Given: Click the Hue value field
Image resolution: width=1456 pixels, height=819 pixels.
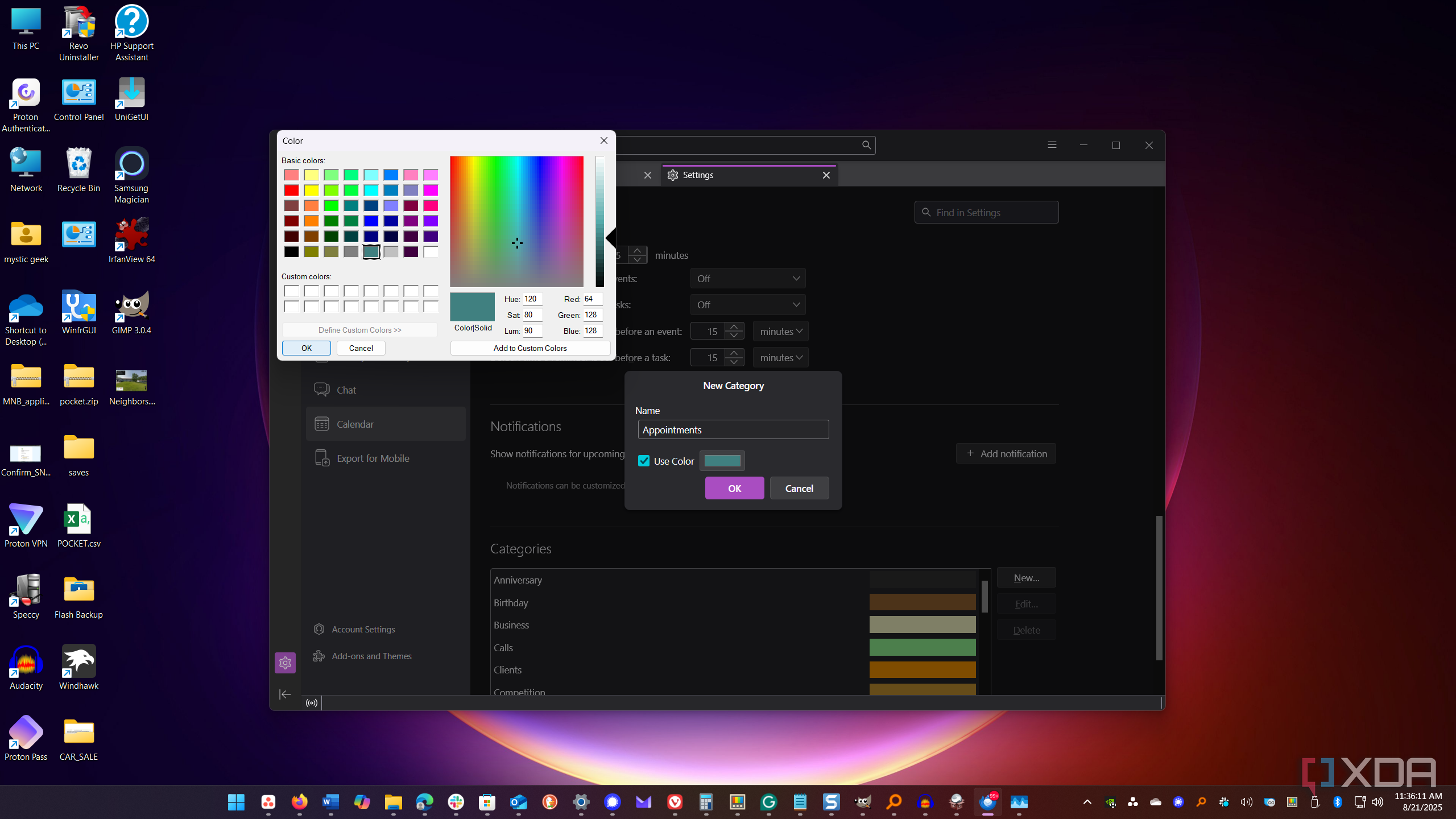Looking at the screenshot, I should [x=533, y=299].
